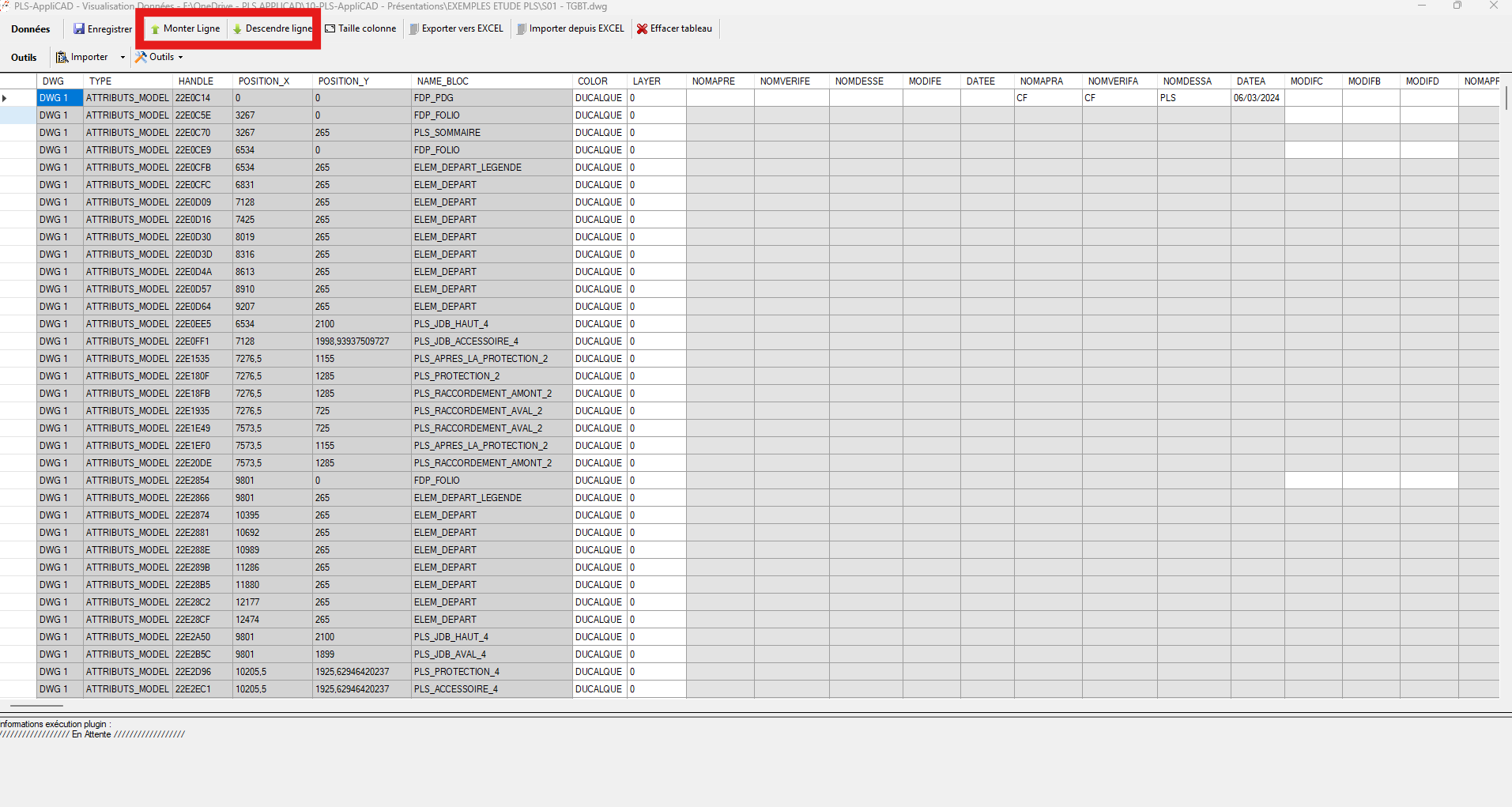The width and height of the screenshot is (1512, 807).
Task: Click the POSITION_X column header
Action: click(x=264, y=81)
